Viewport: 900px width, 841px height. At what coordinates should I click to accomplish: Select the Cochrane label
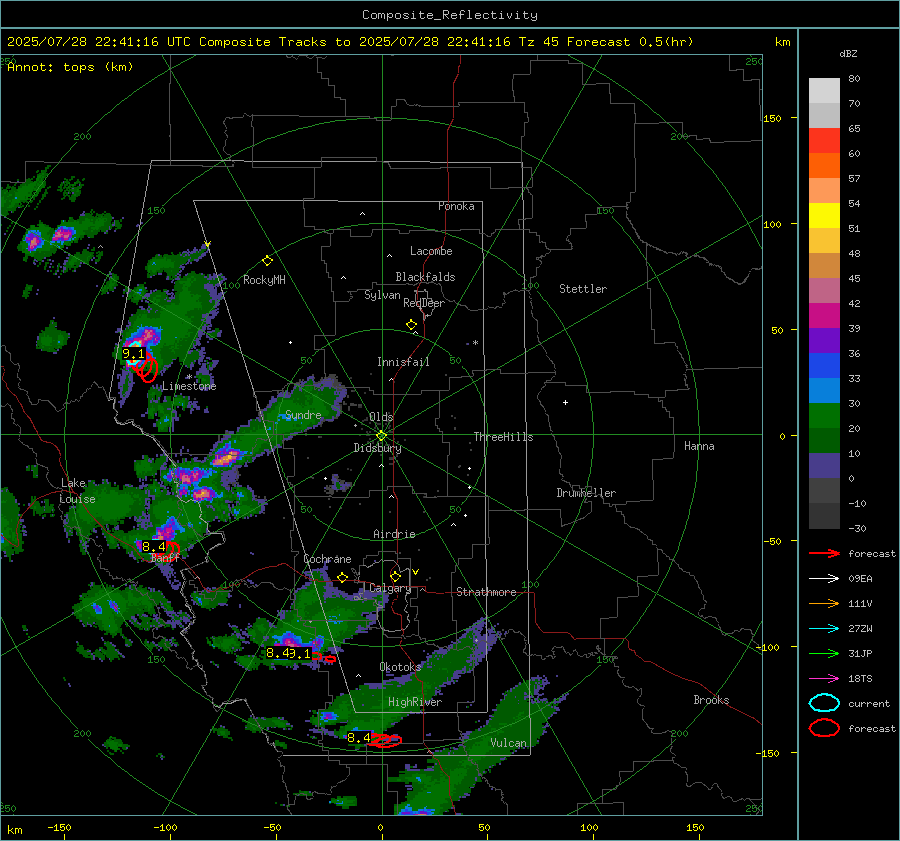coord(327,559)
